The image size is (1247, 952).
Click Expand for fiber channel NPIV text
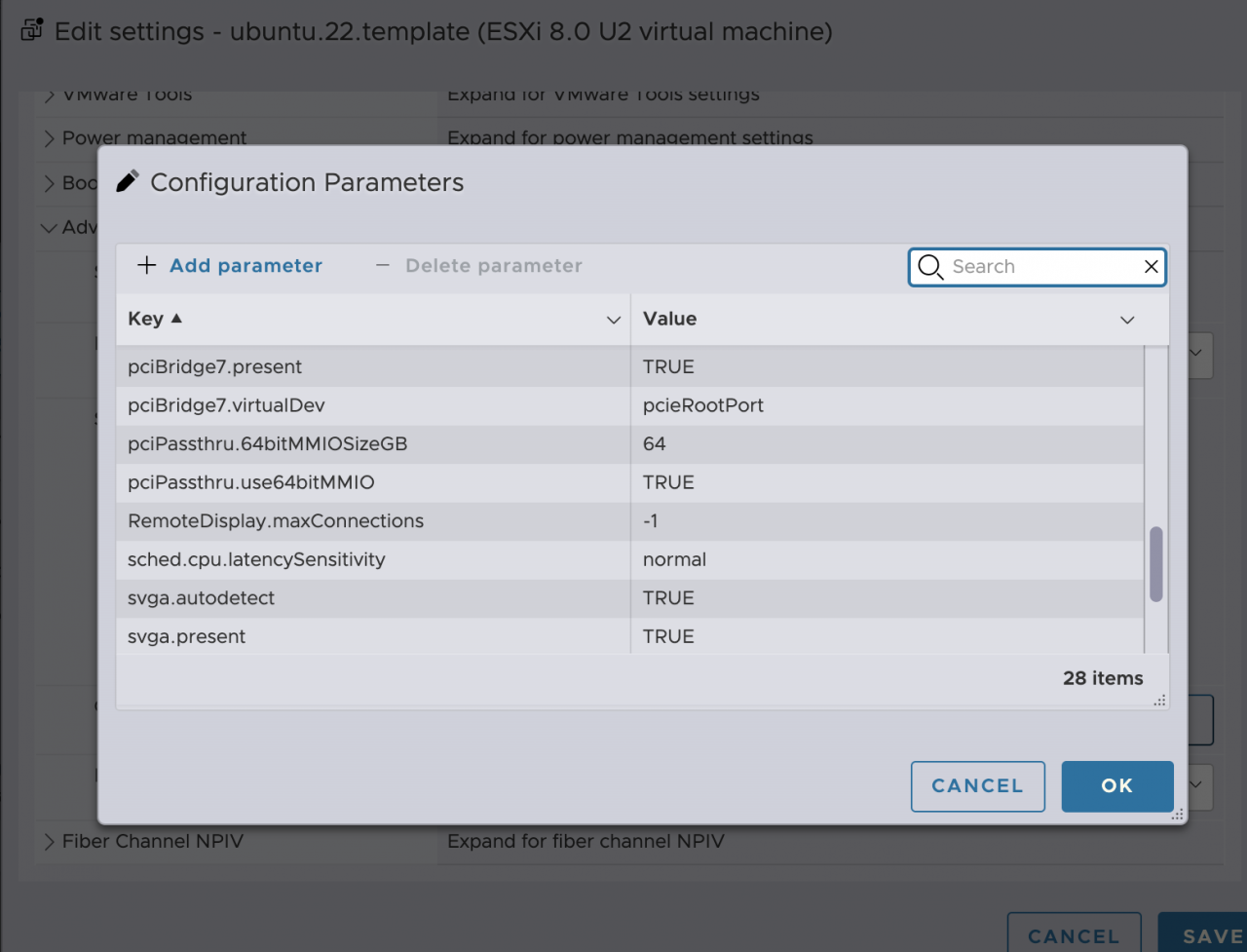point(586,841)
